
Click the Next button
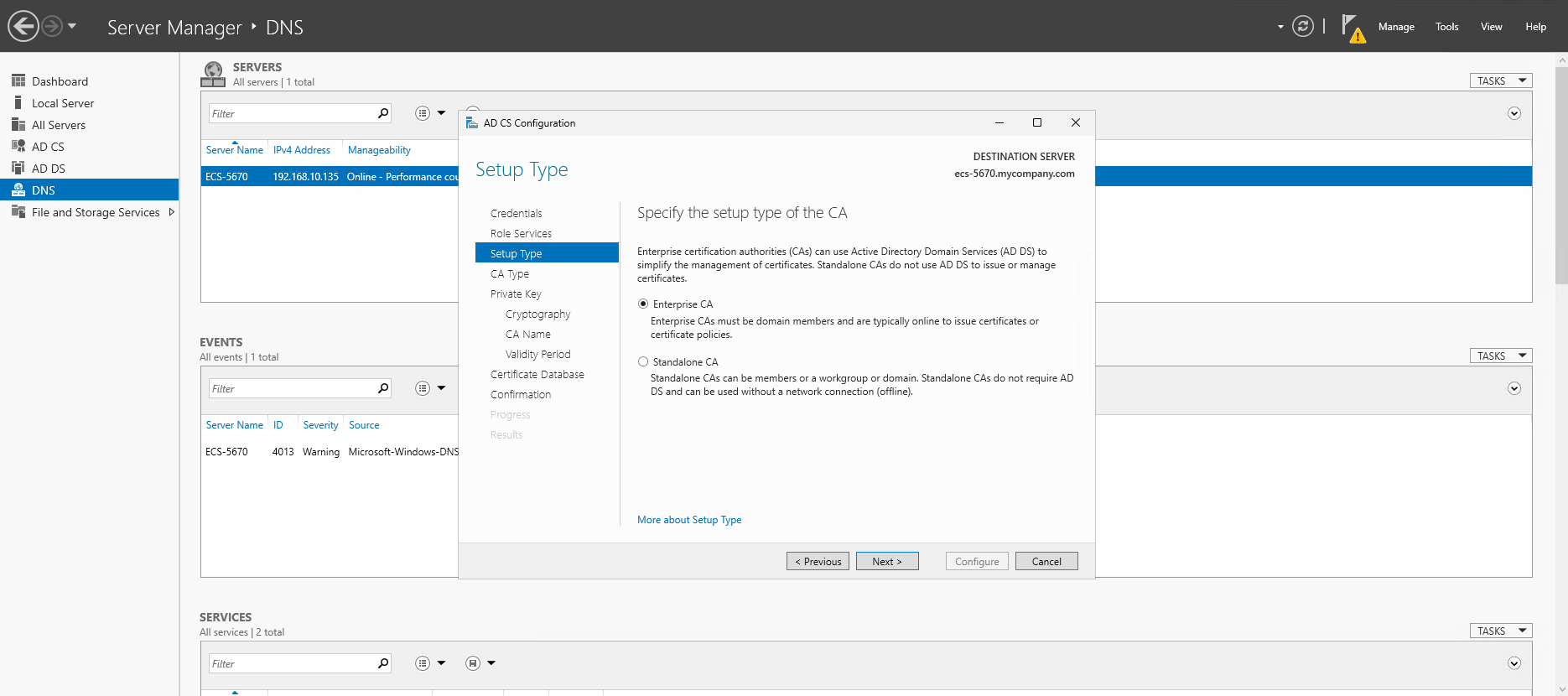coord(886,561)
